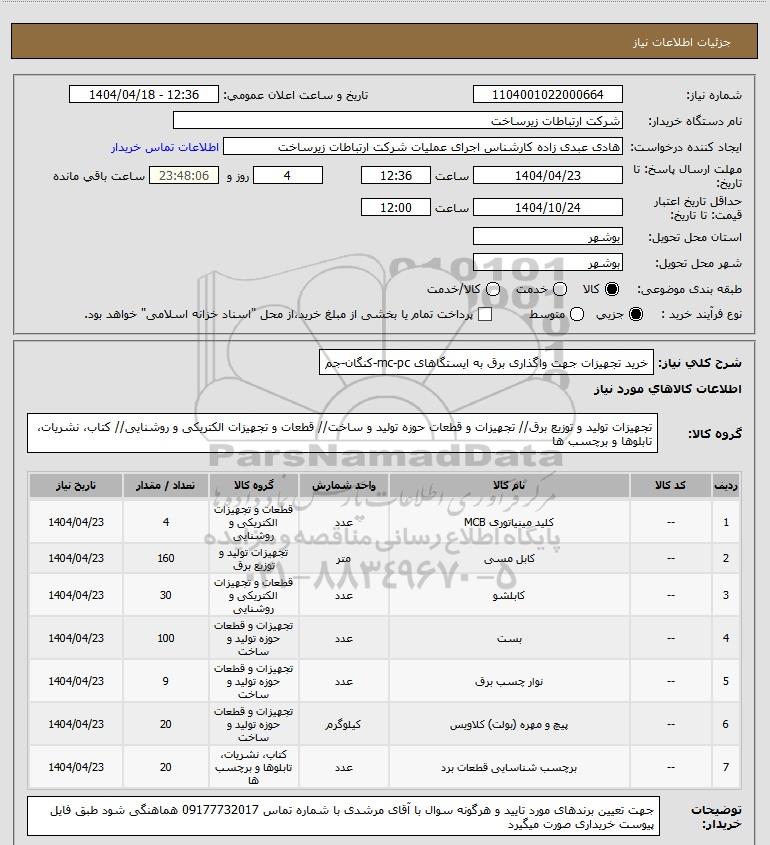This screenshot has width=770, height=845.
Task: Select the خدمت radio button
Action: point(560,289)
